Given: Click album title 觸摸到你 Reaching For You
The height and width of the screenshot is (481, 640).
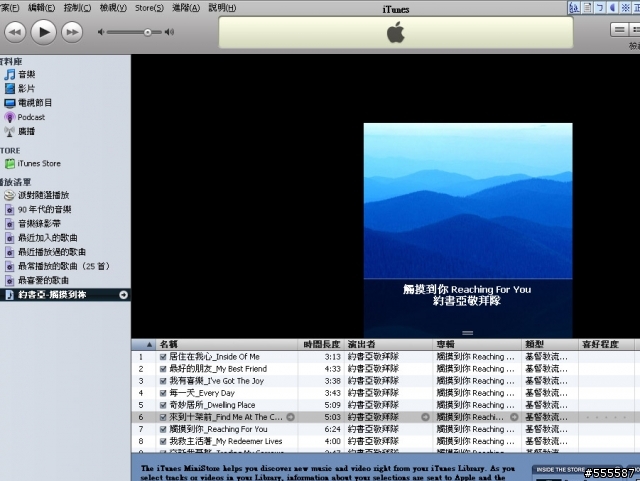Looking at the screenshot, I should (x=467, y=289).
